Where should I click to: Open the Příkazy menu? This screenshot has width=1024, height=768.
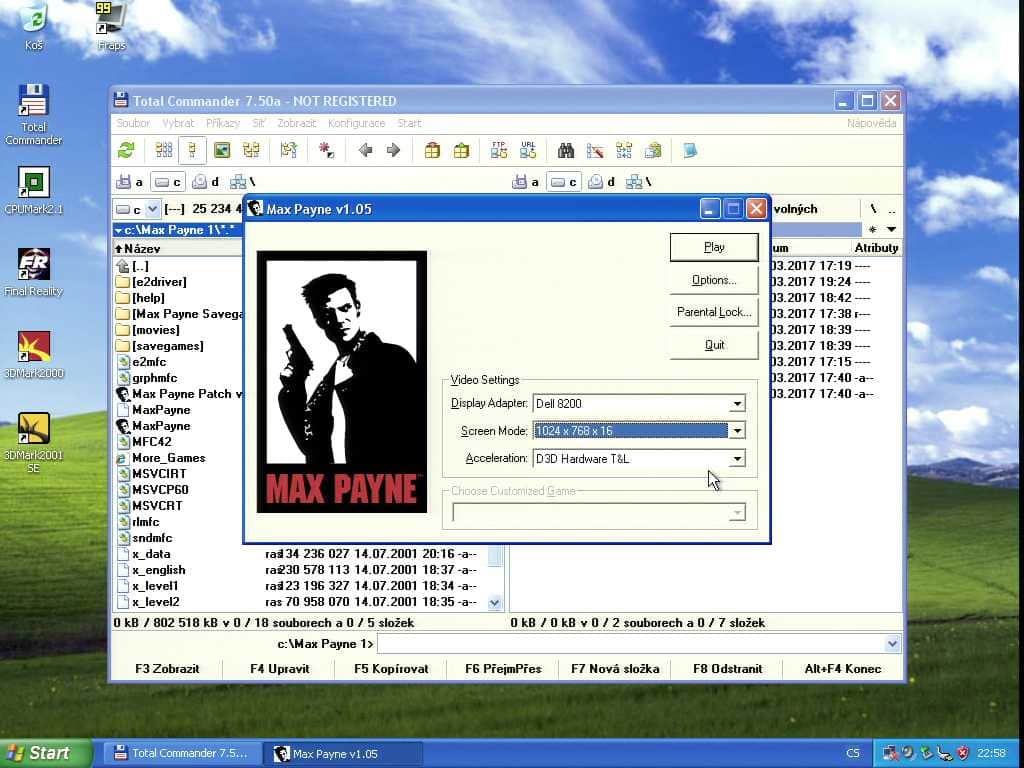(x=223, y=123)
